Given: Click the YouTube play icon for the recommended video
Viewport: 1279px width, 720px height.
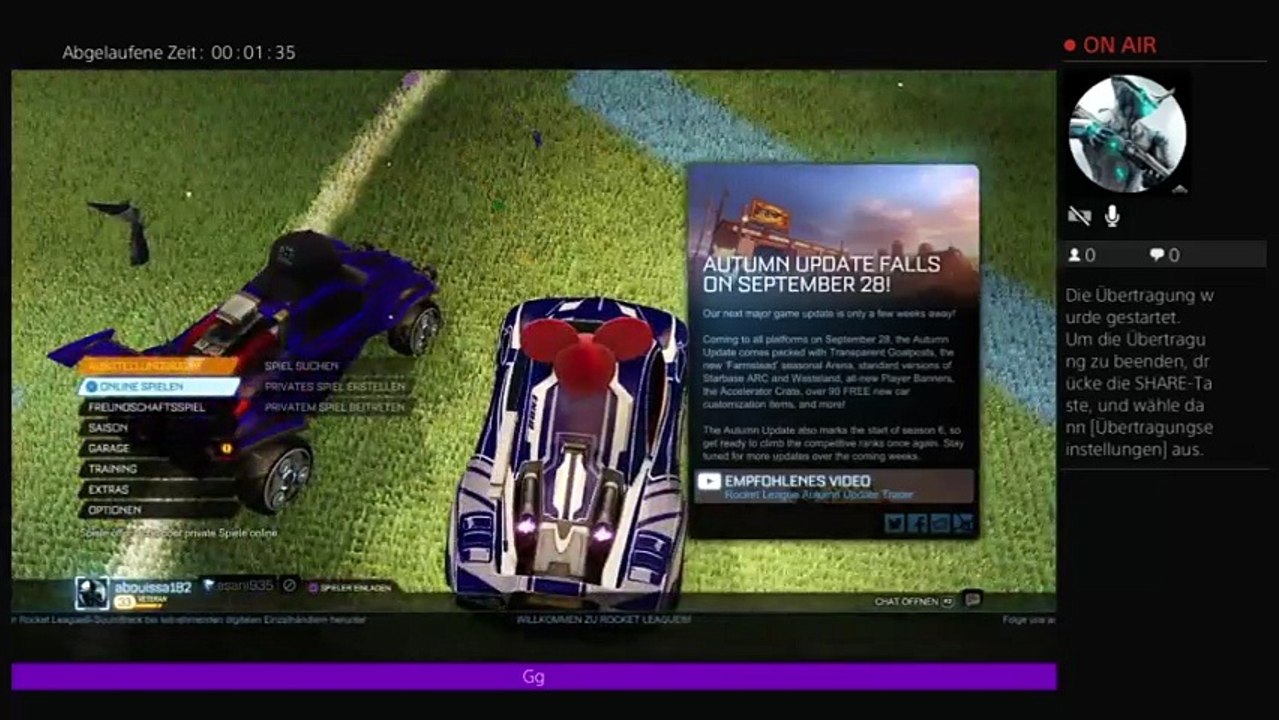Looking at the screenshot, I should tap(708, 482).
